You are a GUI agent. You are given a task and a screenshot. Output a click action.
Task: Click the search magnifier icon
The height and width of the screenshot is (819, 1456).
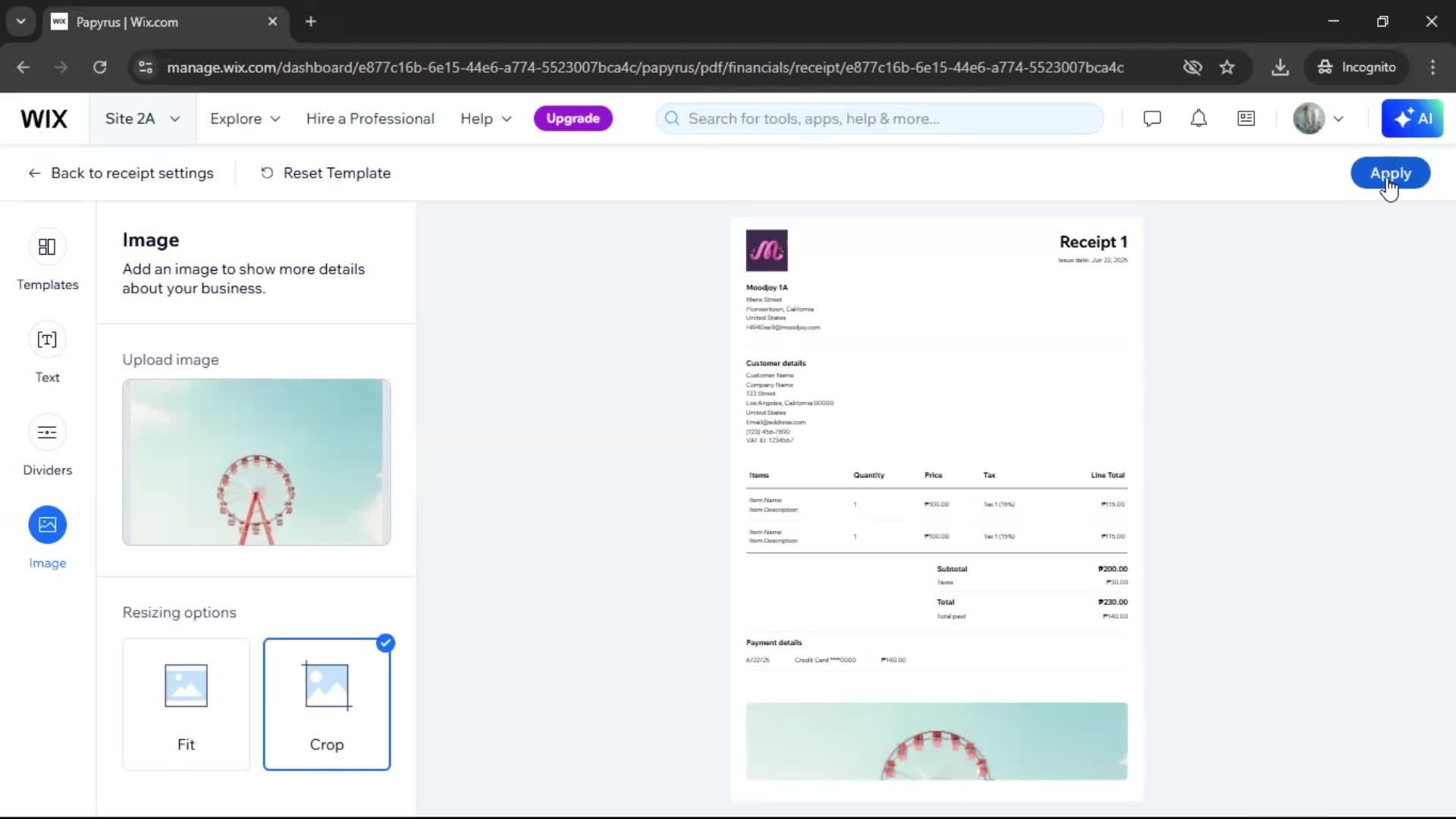coord(672,119)
